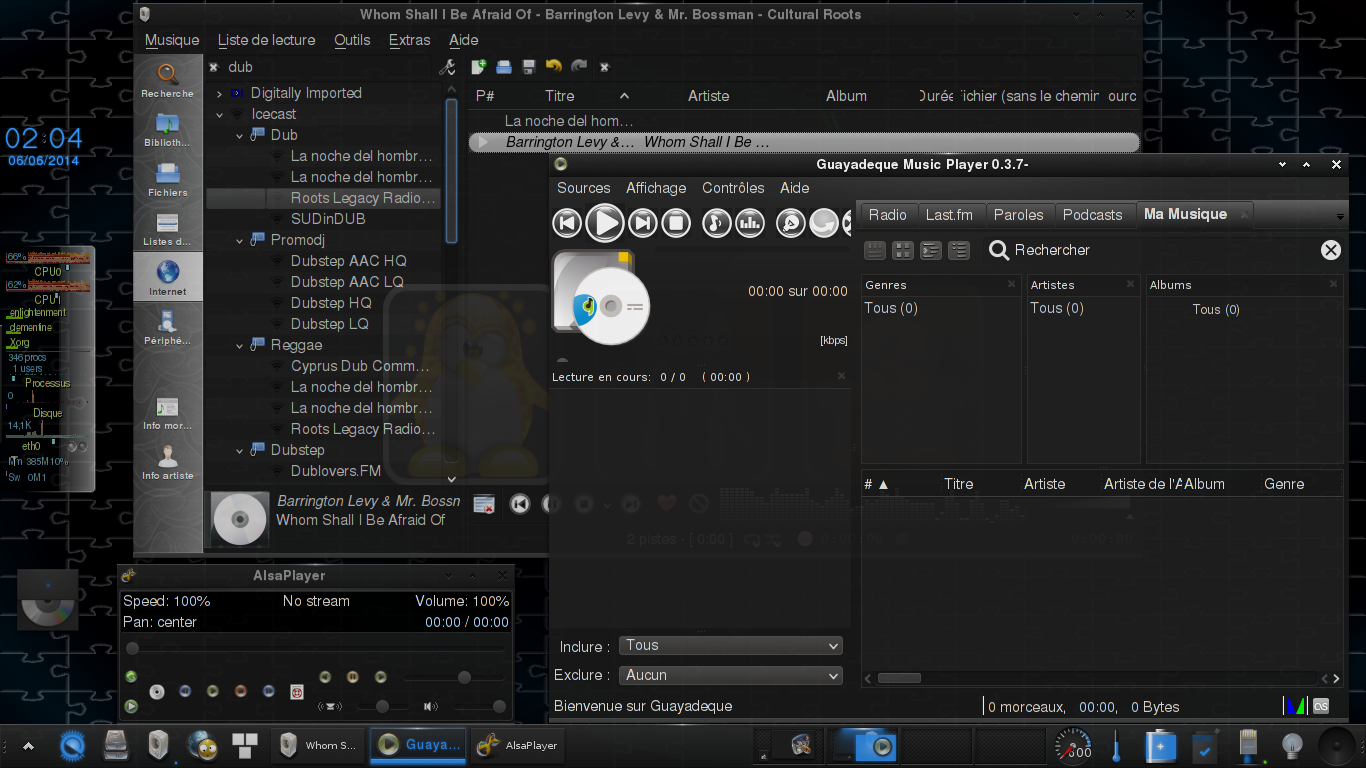This screenshot has width=1366, height=768.
Task: Select the Fichiers sidebar icon
Action: pos(167,178)
